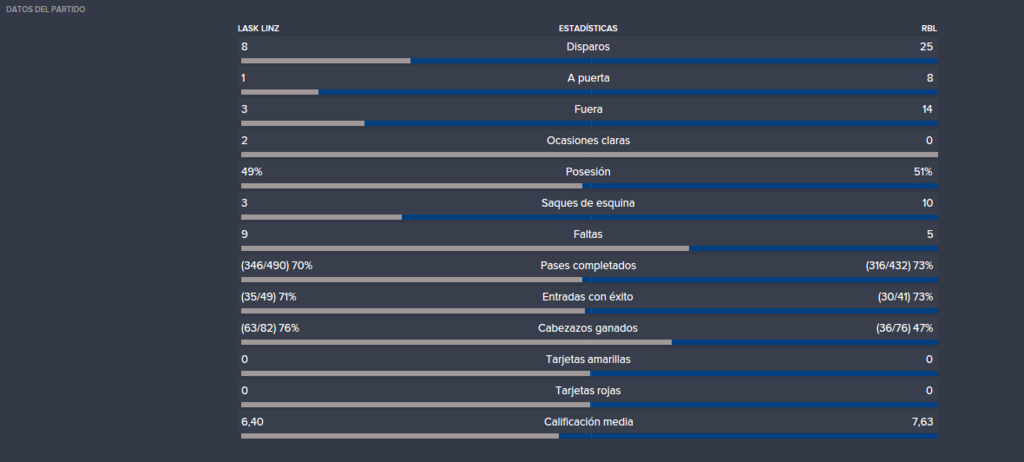Click the ESTADÍSTICAS column heading
This screenshot has height=462, width=1024.
[x=588, y=29]
